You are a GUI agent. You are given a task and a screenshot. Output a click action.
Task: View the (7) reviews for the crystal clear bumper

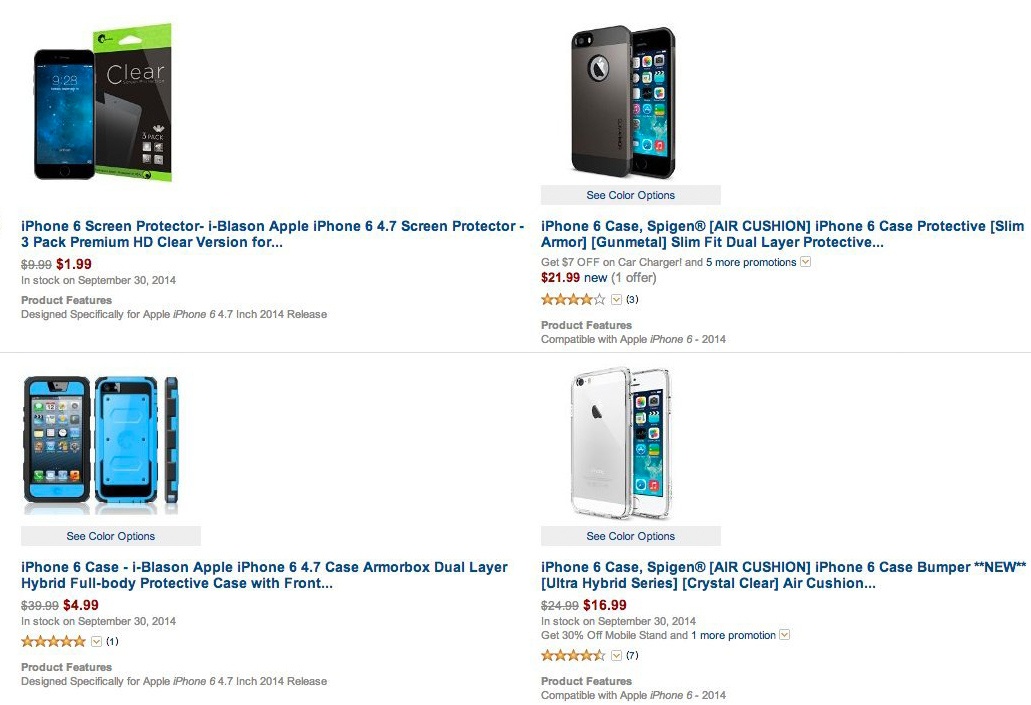pos(631,655)
